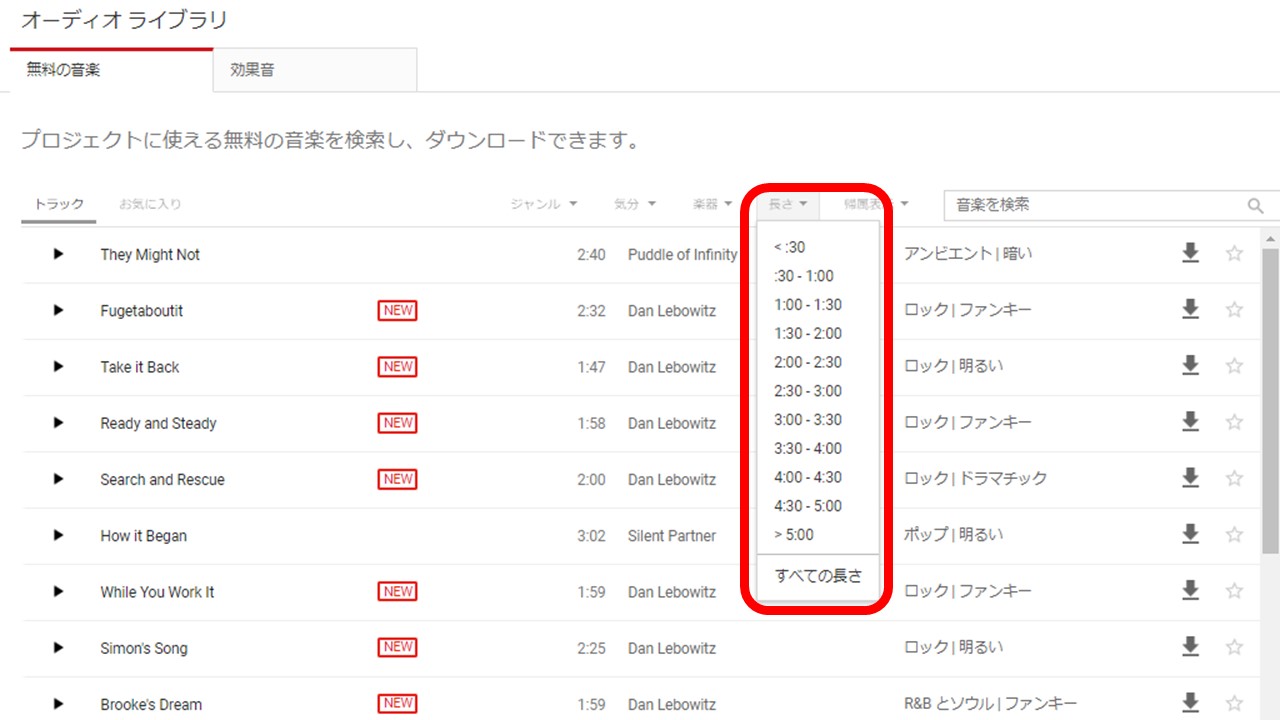
Task: Favorite Simon's Song with the star
Action: point(1234,648)
